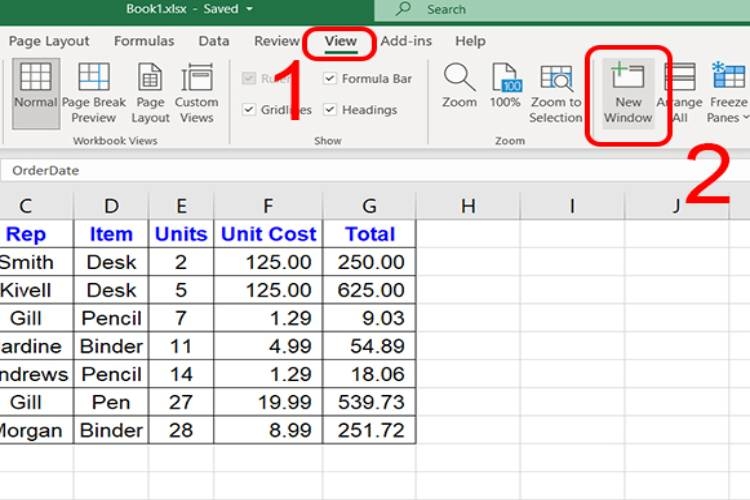Toggle the Headings checkbox
Image resolution: width=750 pixels, height=500 pixels.
click(331, 110)
